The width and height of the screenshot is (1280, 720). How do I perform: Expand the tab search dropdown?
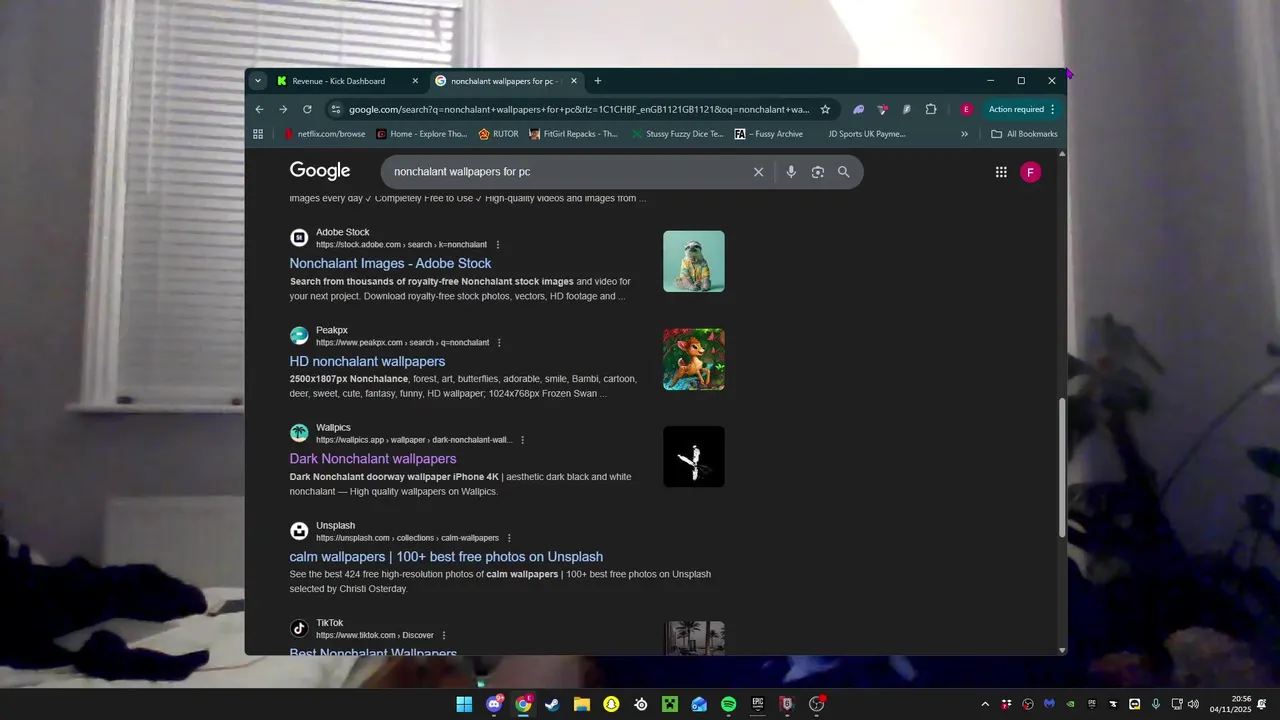point(258,81)
